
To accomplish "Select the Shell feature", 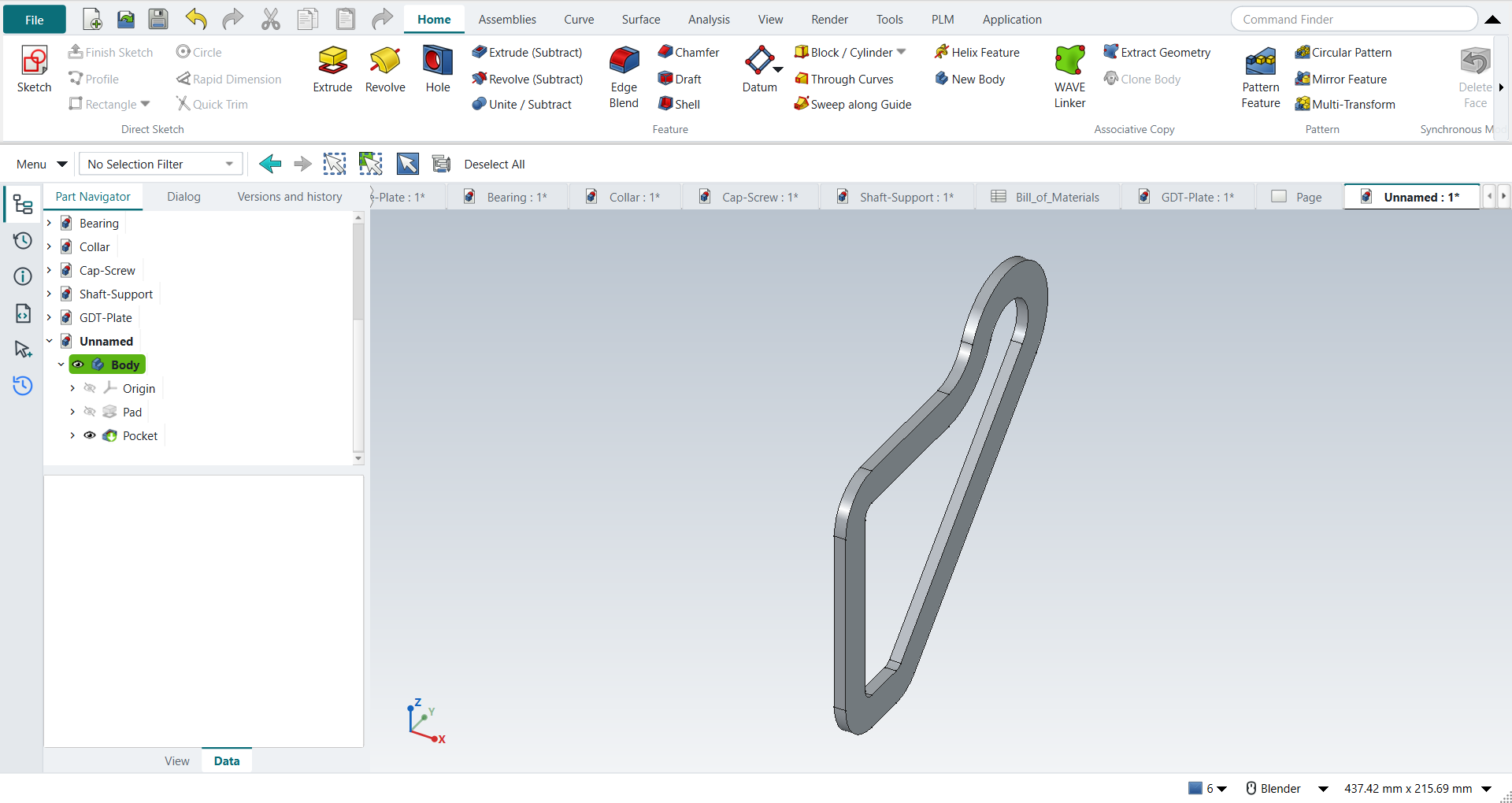I will (679, 104).
